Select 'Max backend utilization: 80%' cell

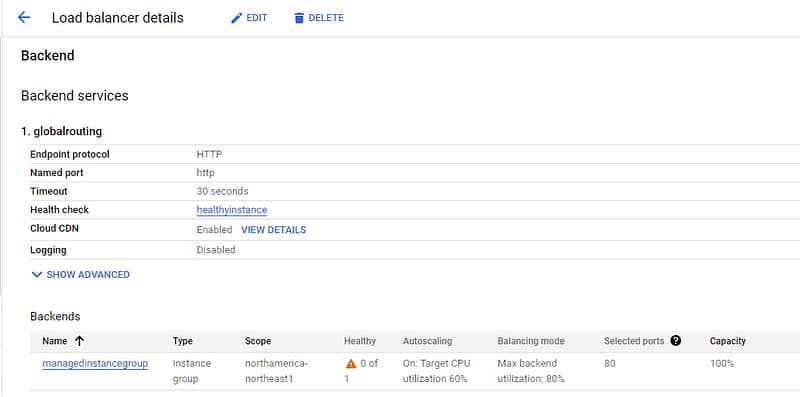[531, 371]
